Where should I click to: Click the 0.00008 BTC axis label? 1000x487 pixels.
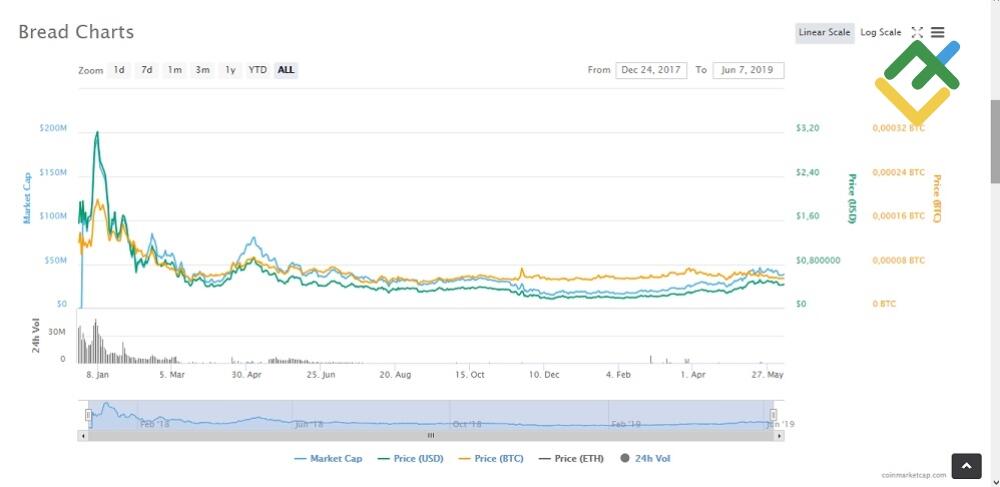(x=899, y=261)
